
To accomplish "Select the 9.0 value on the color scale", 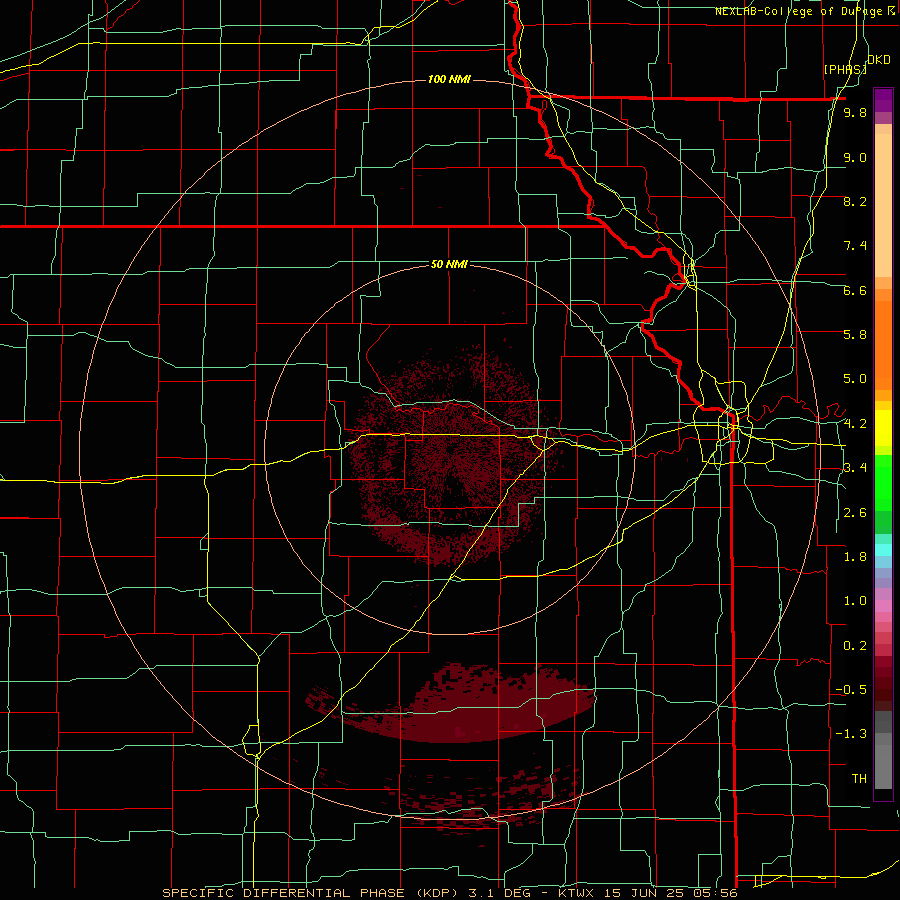I will [855, 157].
